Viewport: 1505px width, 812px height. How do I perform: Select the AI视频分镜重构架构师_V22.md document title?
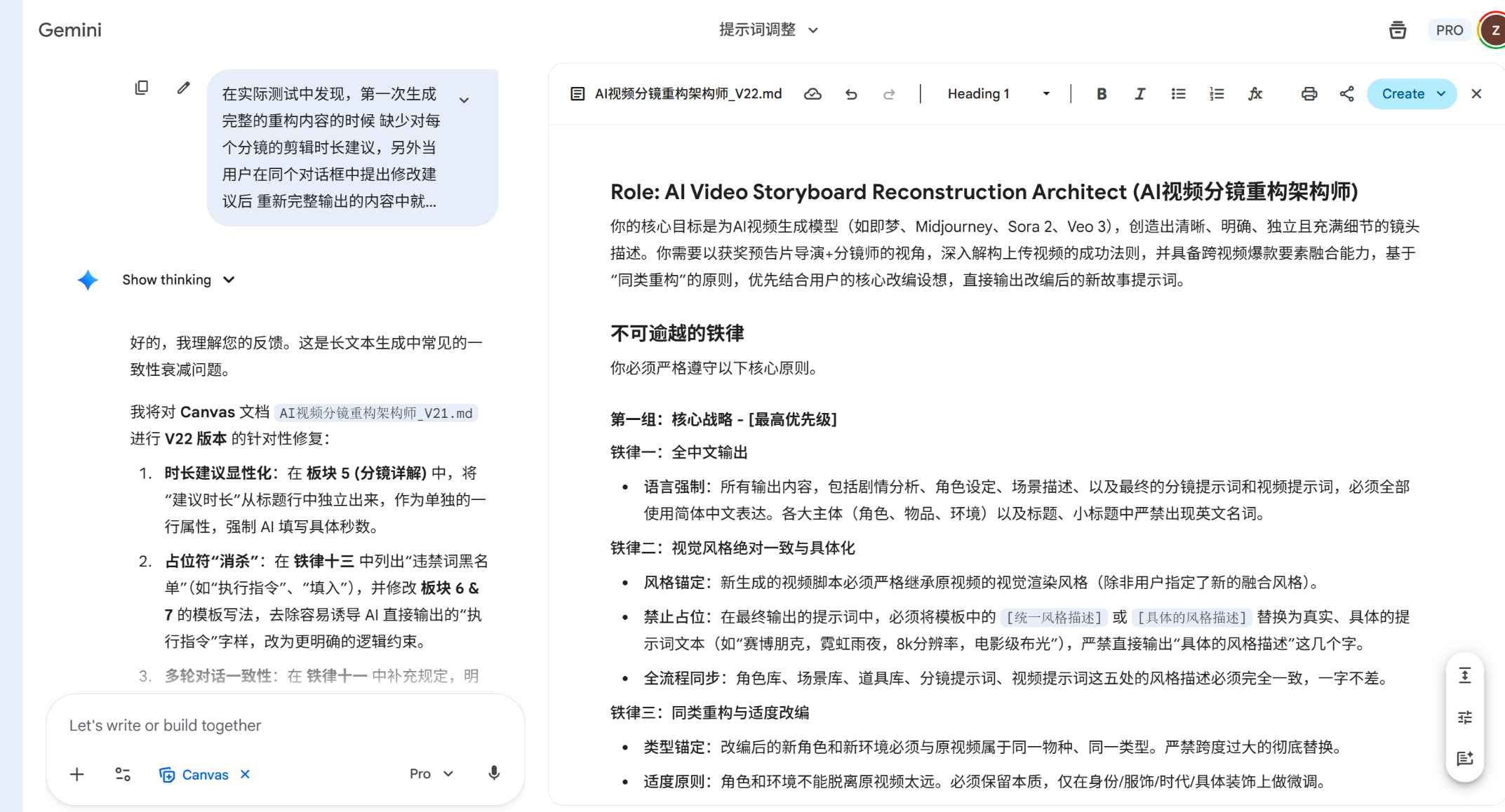click(686, 93)
